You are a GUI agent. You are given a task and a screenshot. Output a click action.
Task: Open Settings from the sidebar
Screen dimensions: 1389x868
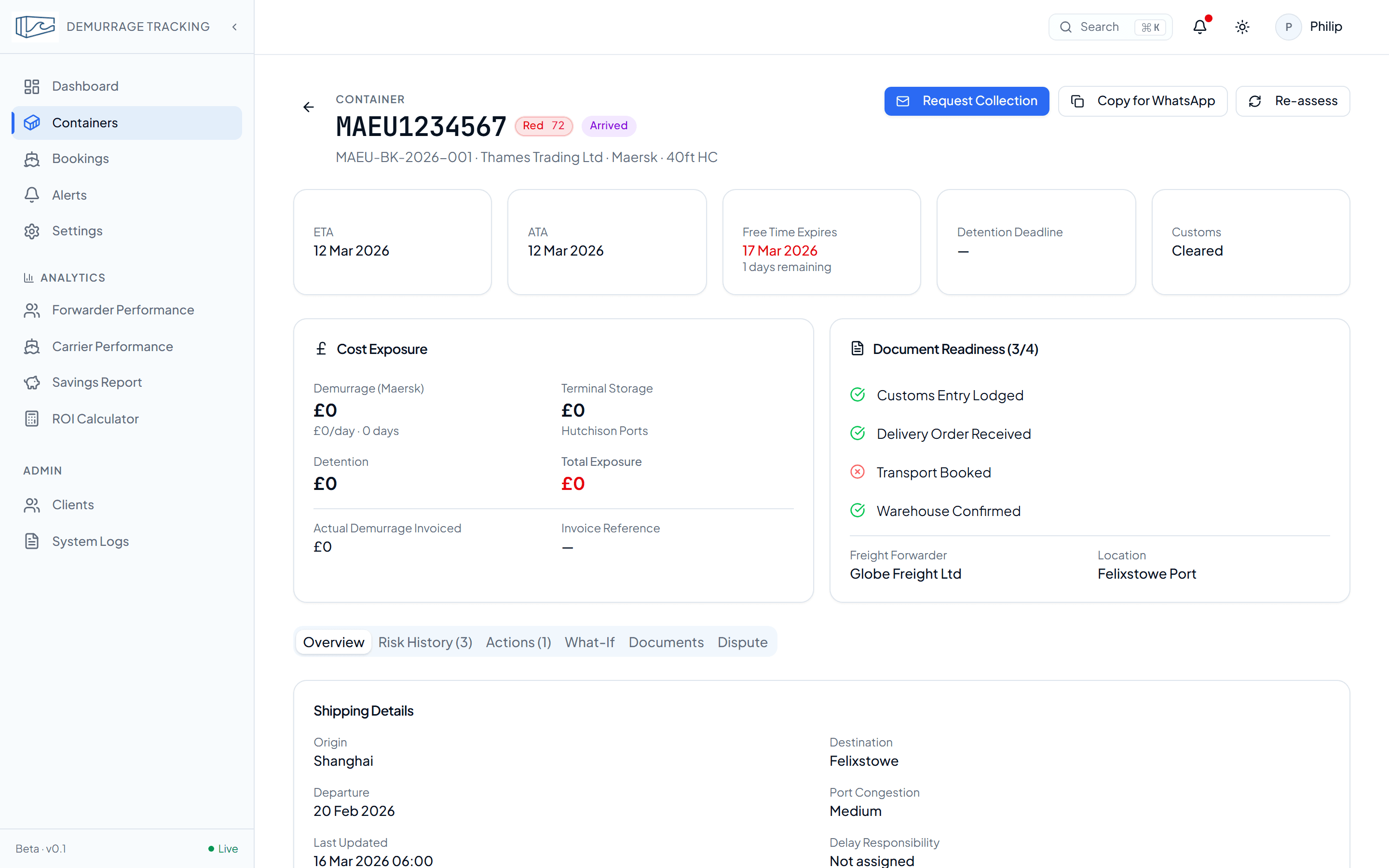click(x=78, y=231)
